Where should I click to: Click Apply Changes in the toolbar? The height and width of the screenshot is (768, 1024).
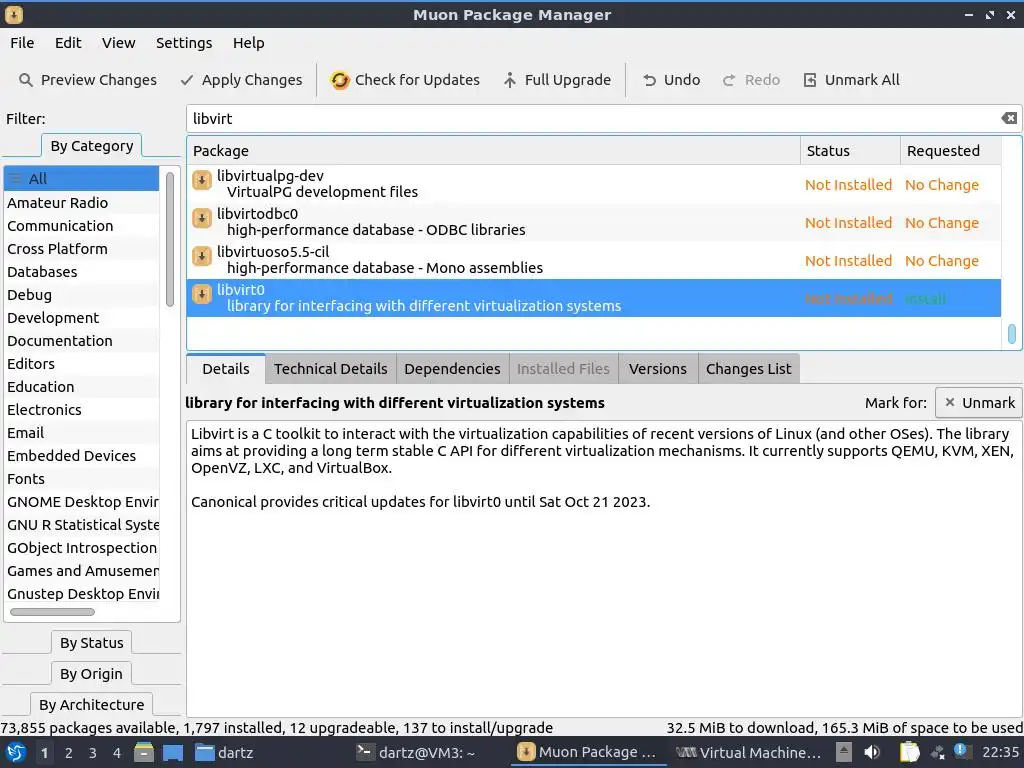point(242,80)
